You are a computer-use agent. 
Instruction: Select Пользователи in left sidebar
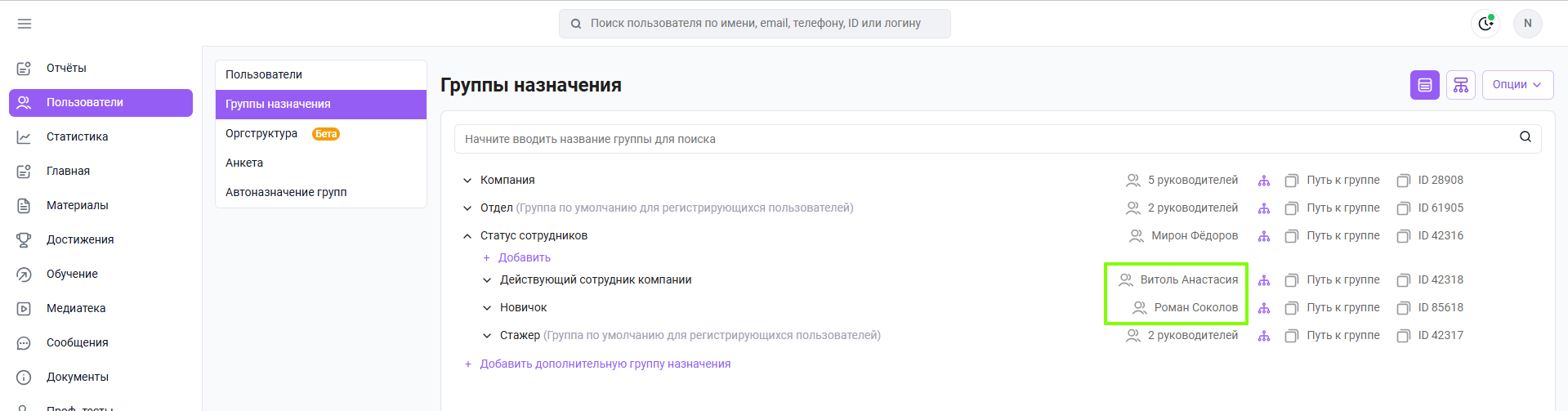(x=101, y=103)
